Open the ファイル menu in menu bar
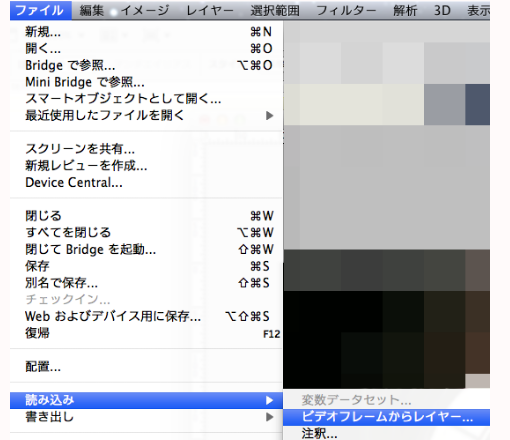Image resolution: width=510 pixels, height=440 pixels. pyautogui.click(x=41, y=10)
